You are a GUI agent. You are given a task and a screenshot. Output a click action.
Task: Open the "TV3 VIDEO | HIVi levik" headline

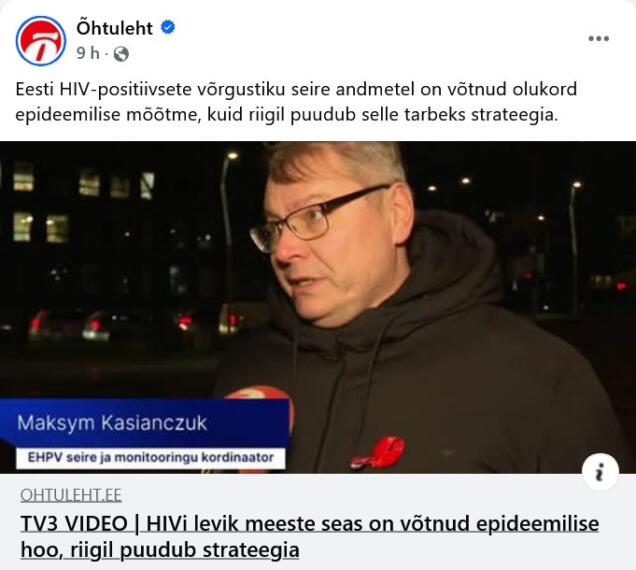(309, 523)
